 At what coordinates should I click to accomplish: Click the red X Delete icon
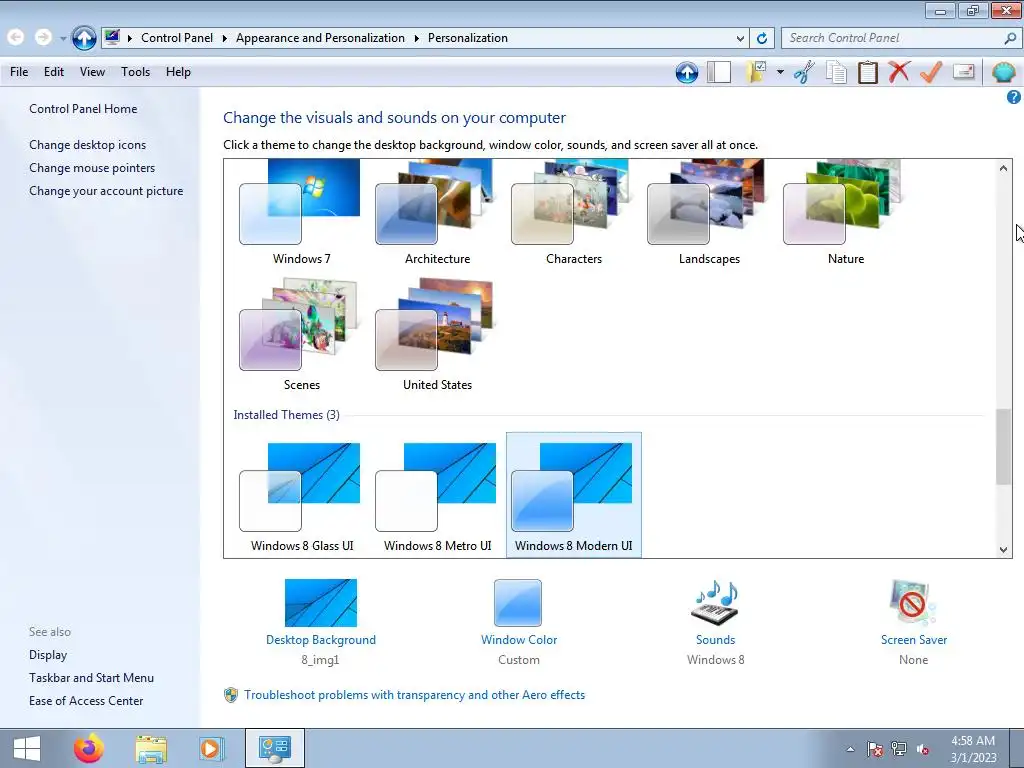pos(899,72)
